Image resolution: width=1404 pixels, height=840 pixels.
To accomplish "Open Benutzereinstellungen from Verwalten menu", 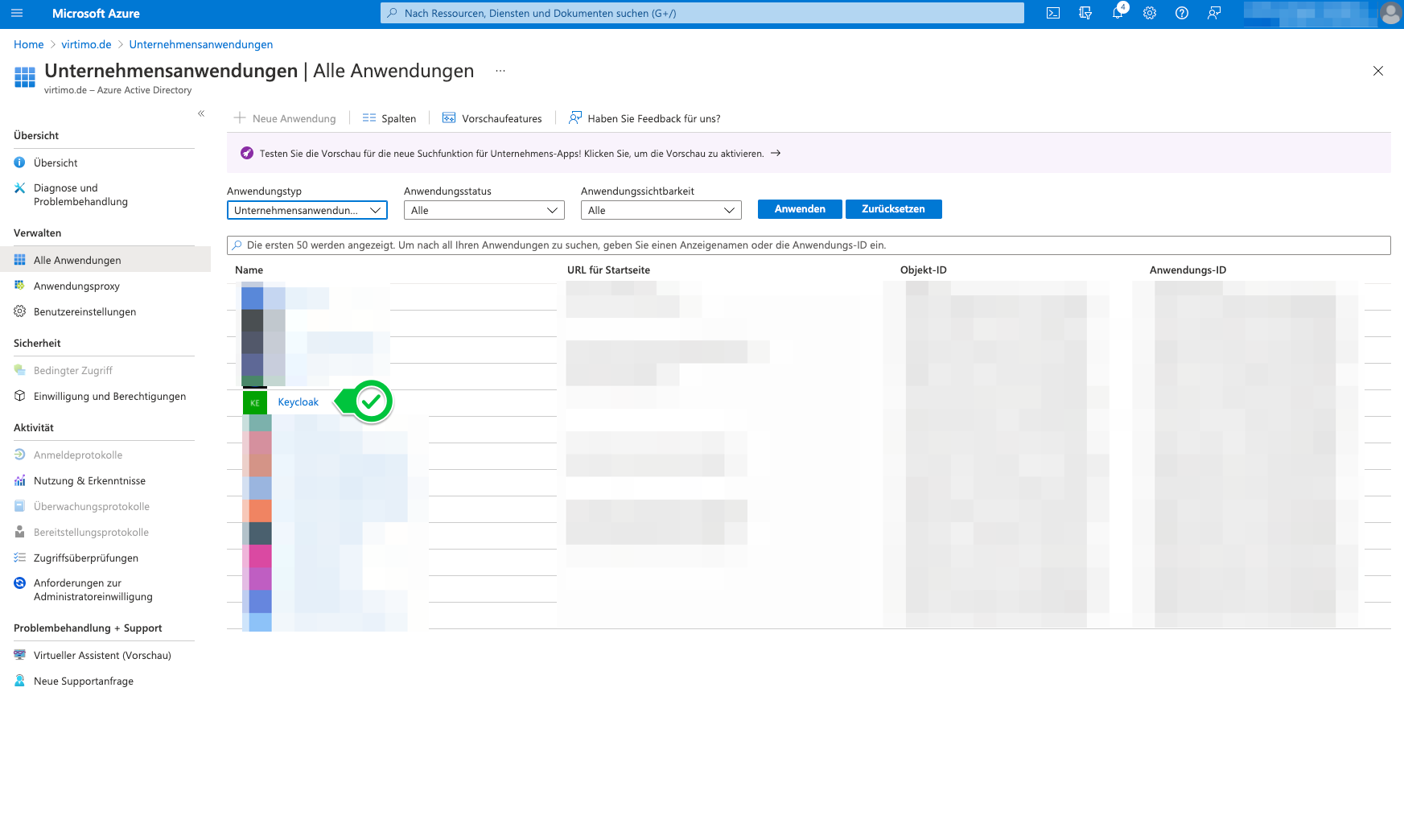I will point(84,311).
